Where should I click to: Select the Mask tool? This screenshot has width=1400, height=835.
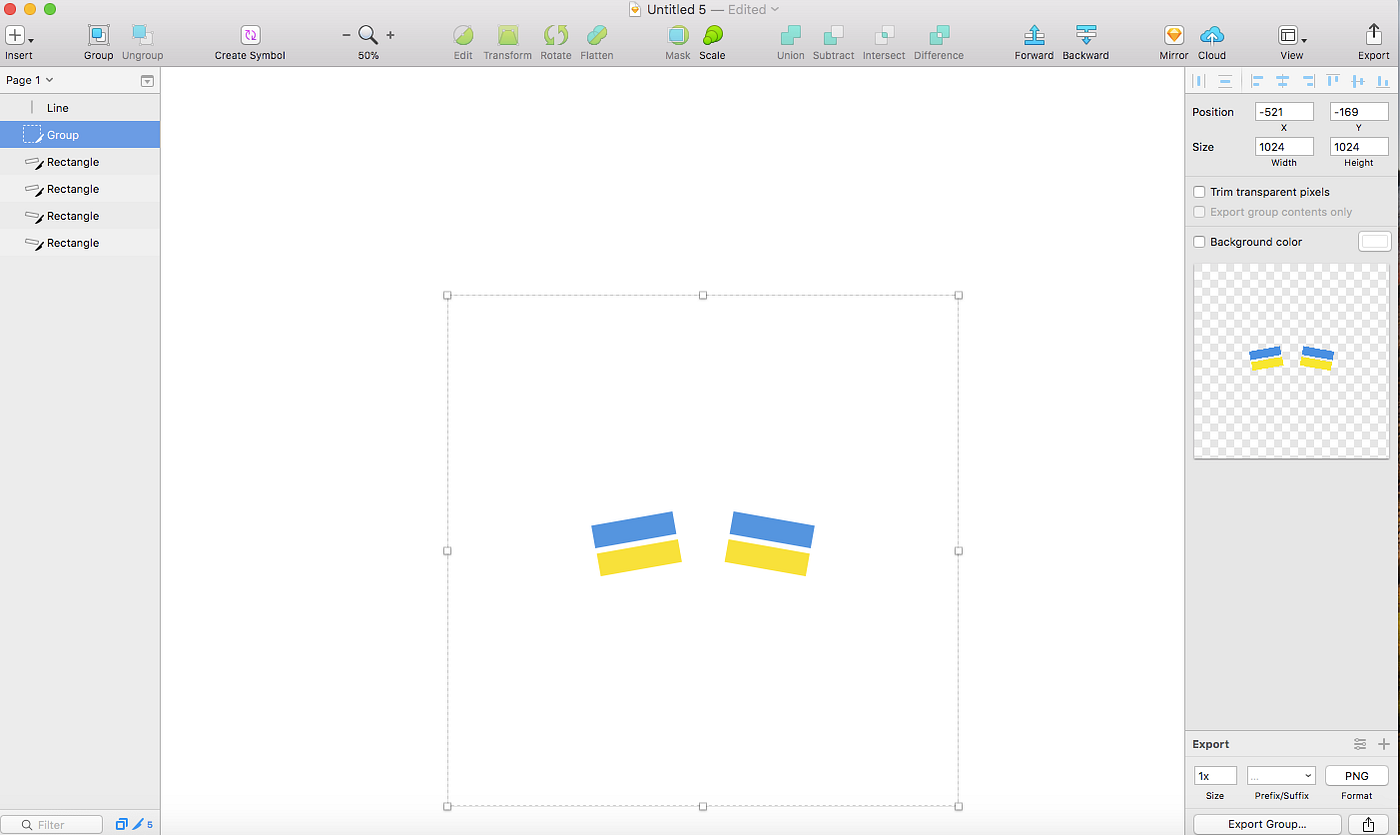(x=678, y=35)
